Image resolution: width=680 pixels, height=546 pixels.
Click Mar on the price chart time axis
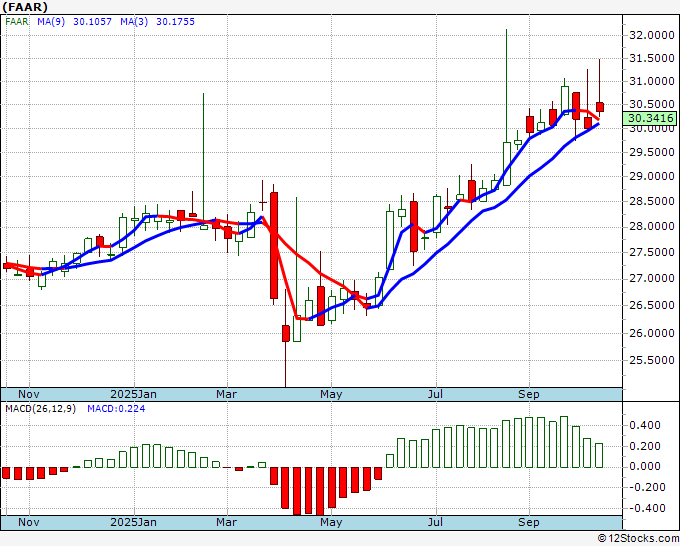[x=226, y=394]
